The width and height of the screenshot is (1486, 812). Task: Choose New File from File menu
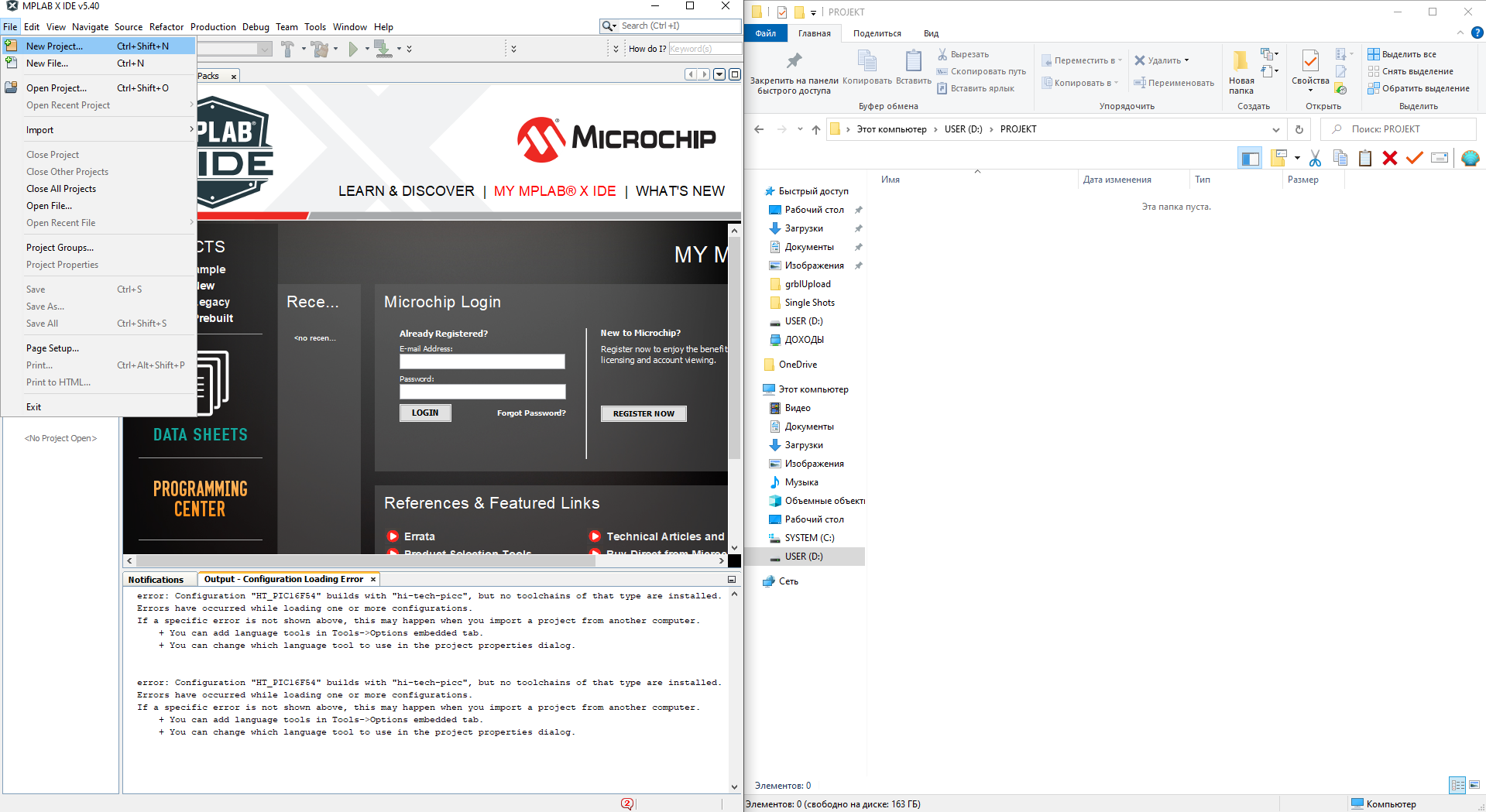pyautogui.click(x=98, y=63)
